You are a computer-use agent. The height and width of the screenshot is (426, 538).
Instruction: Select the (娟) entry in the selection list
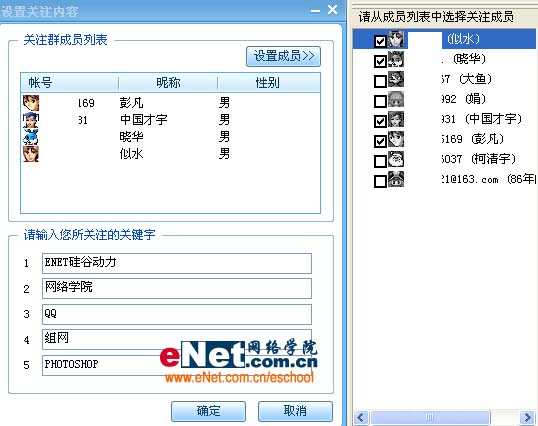coord(476,99)
